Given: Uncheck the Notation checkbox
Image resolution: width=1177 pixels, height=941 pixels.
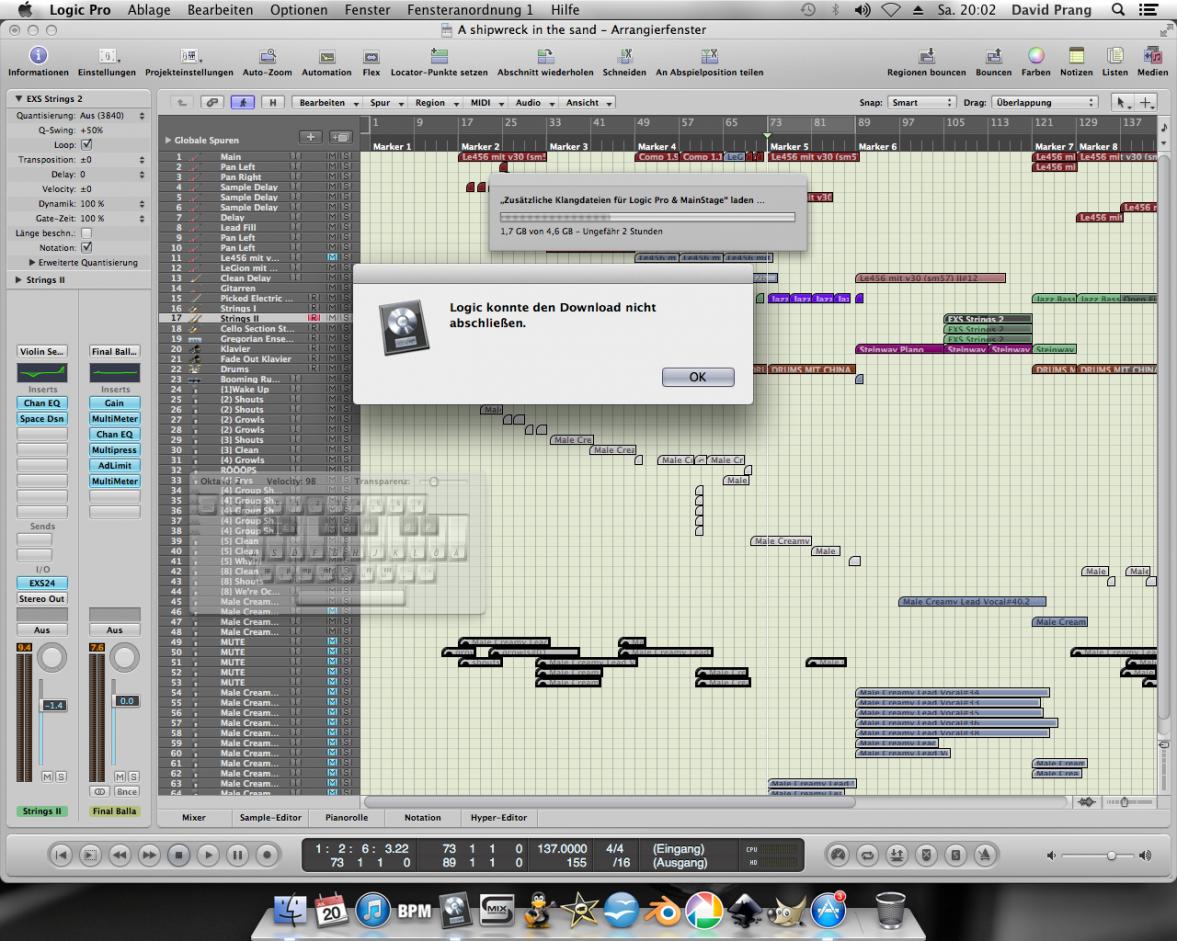Looking at the screenshot, I should (86, 247).
